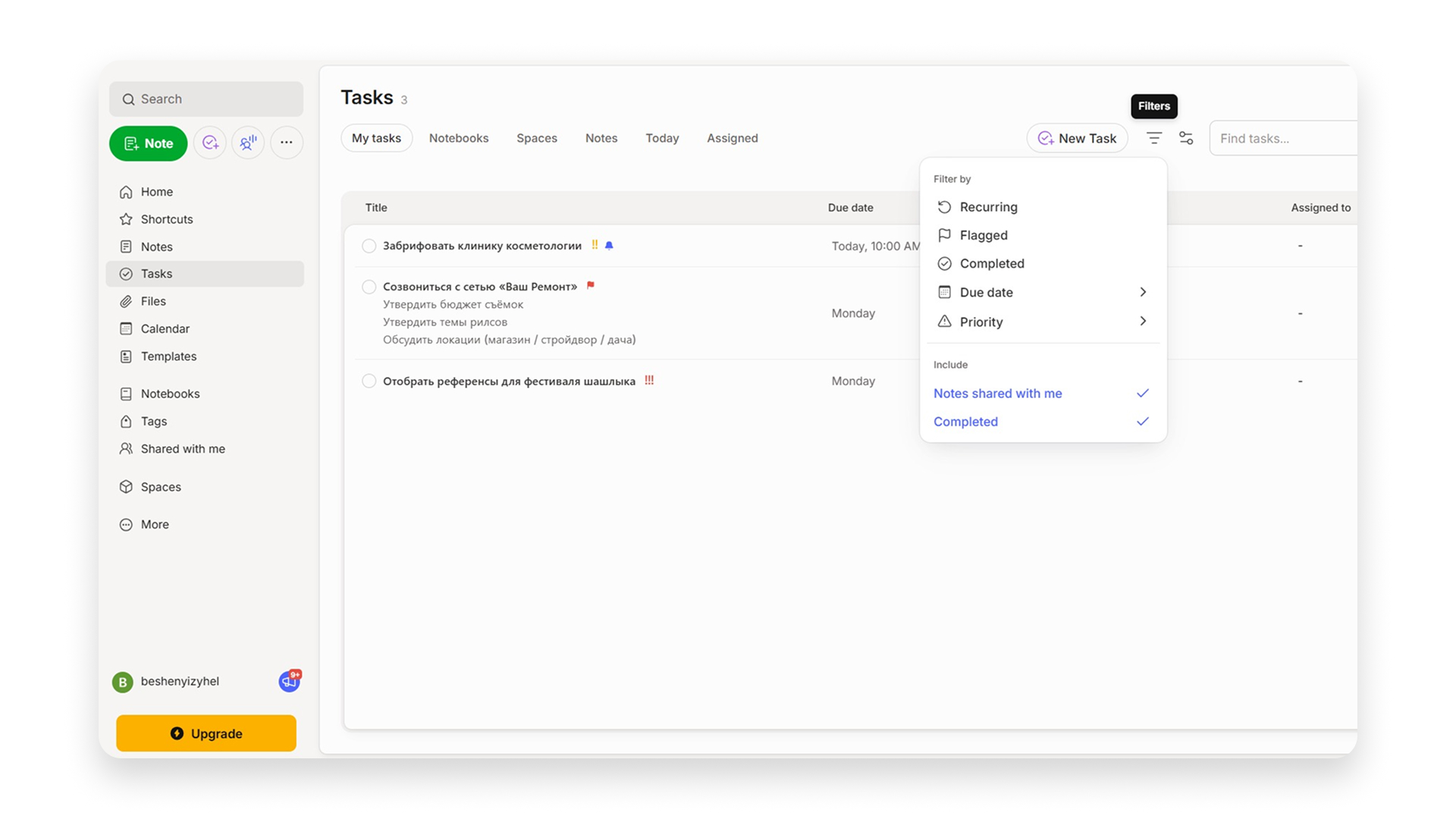Click the search magnifier icon
Viewport: 1456px width, 819px height.
pos(128,99)
